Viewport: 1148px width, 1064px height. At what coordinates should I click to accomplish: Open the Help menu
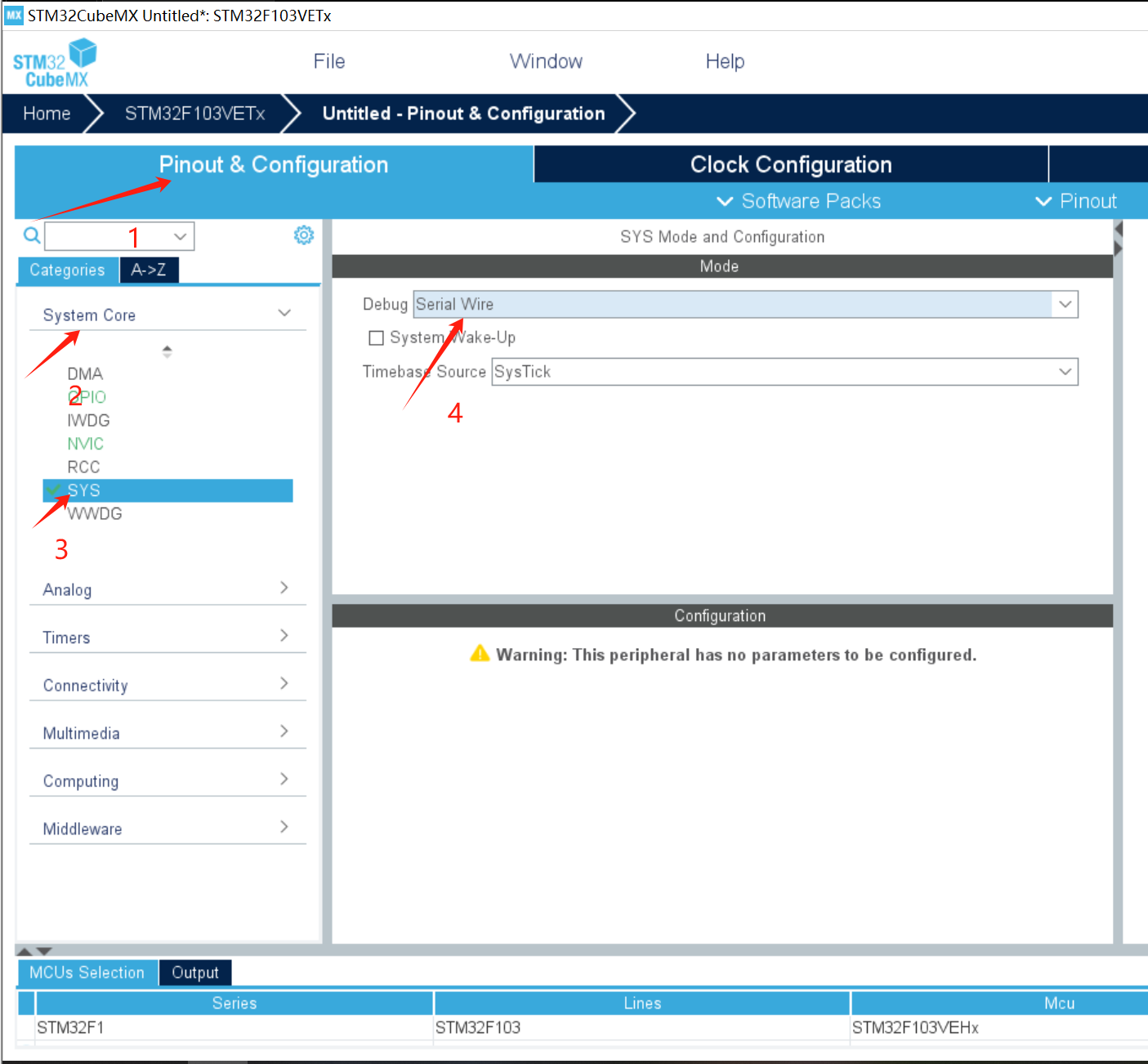[x=725, y=61]
